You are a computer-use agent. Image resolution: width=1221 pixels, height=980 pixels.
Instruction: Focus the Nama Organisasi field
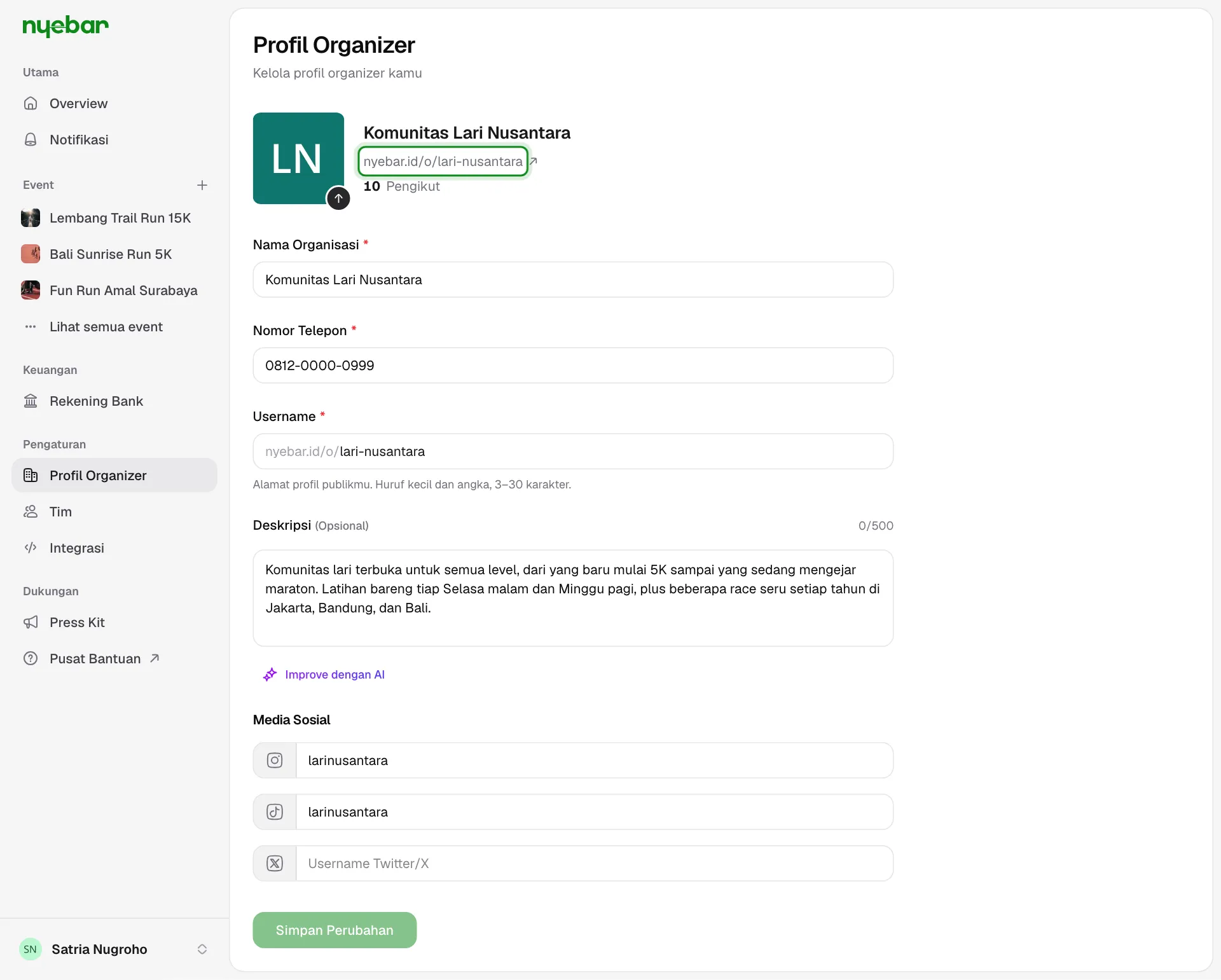click(x=573, y=280)
